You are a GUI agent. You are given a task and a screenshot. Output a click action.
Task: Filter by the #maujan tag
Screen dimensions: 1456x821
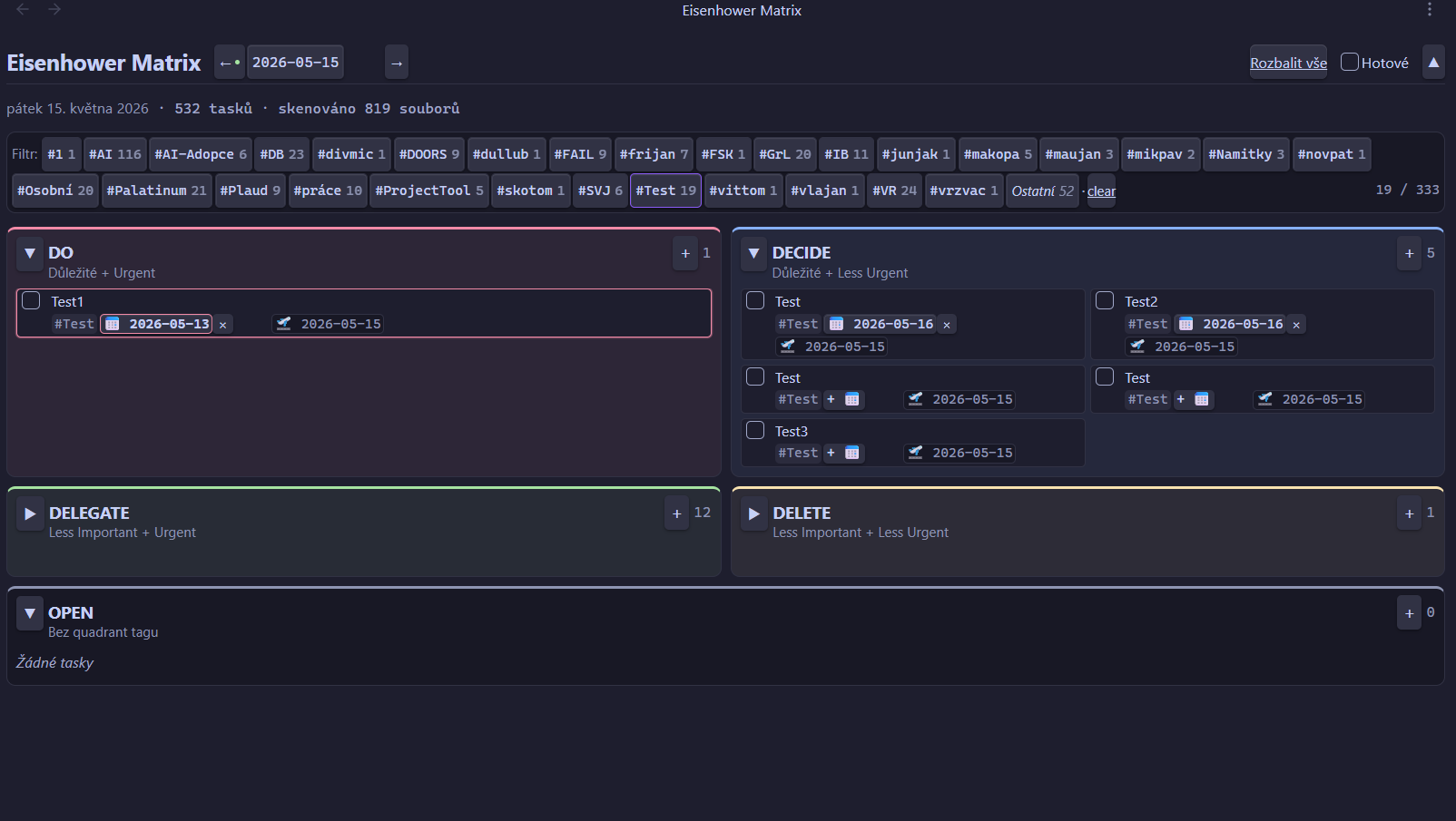click(x=1078, y=154)
